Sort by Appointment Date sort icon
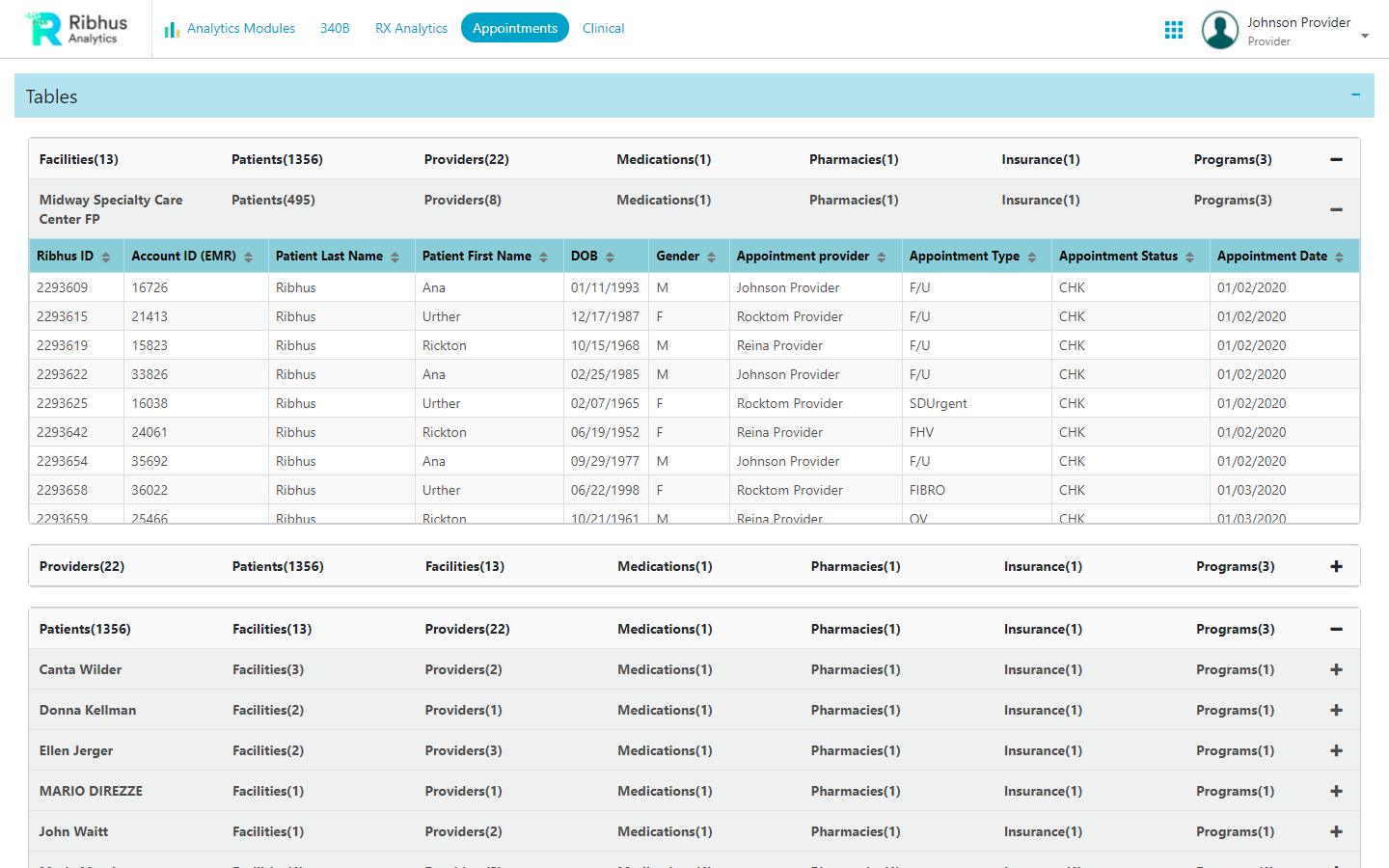 (1339, 257)
